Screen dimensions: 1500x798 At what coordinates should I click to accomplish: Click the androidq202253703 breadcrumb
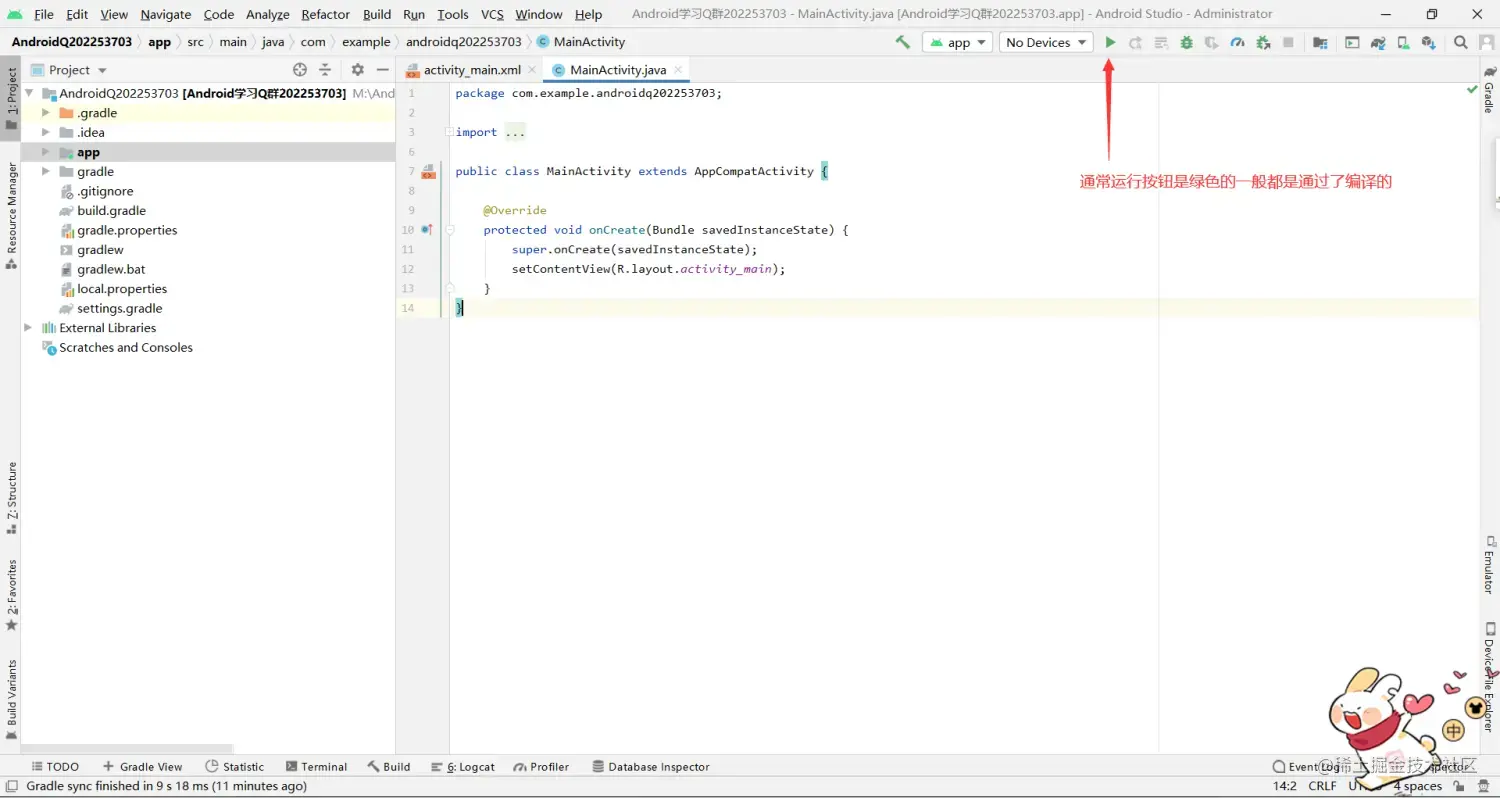463,42
